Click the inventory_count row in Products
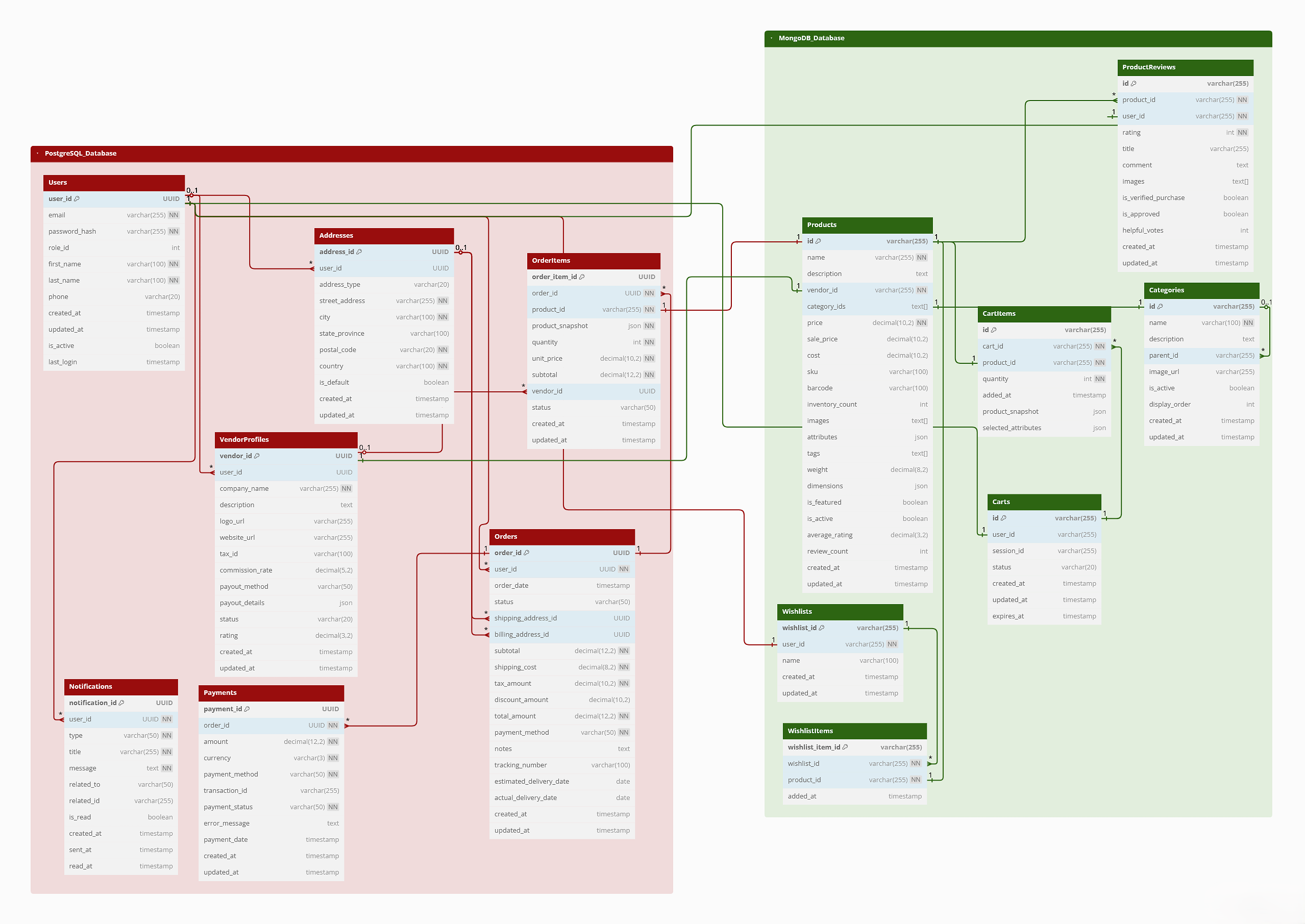 [x=867, y=405]
